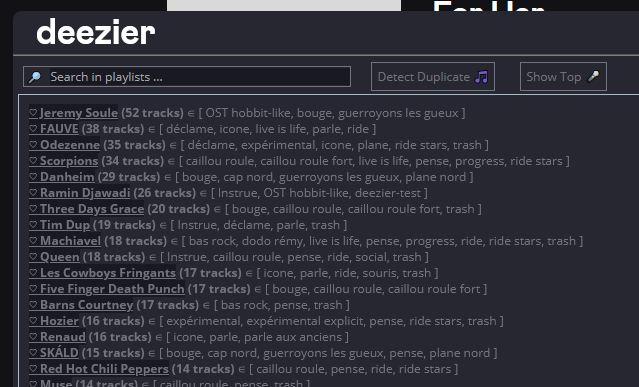Viewport: 639px width, 387px height.
Task: Open the Five Finger Death Punch link
Action: pyautogui.click(x=112, y=289)
